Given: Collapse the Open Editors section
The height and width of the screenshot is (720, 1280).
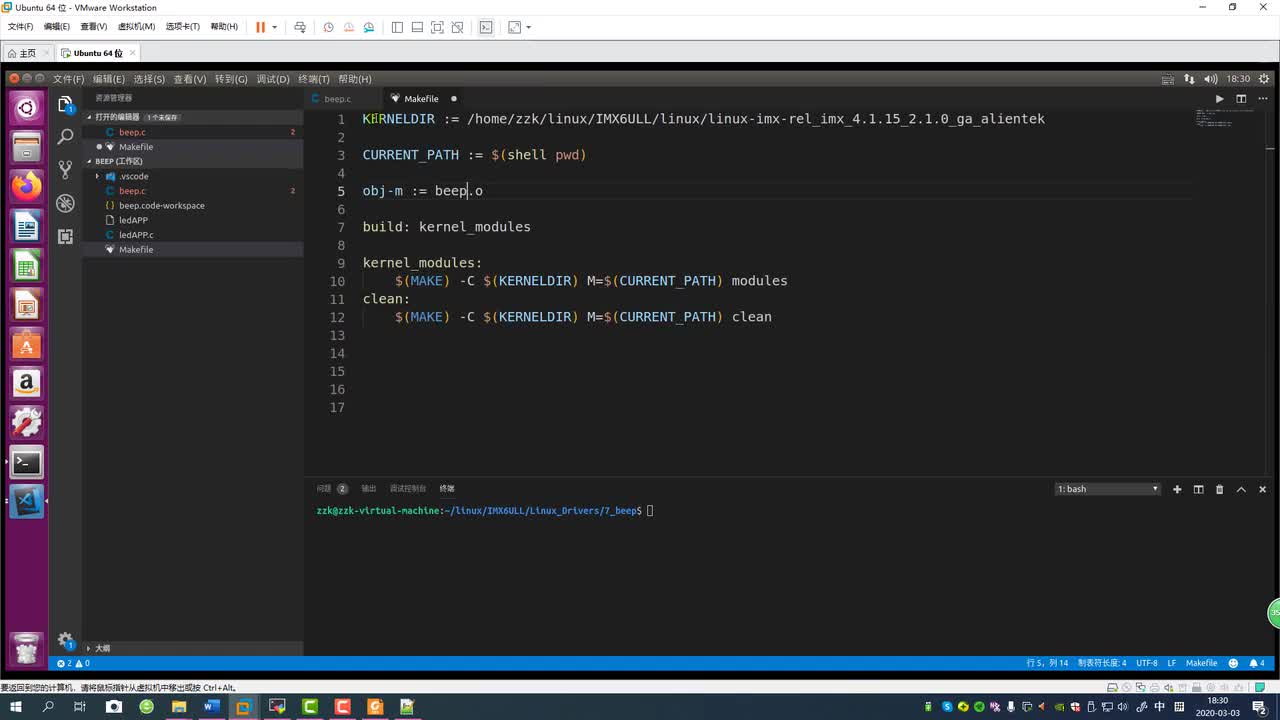Looking at the screenshot, I should click(x=117, y=117).
